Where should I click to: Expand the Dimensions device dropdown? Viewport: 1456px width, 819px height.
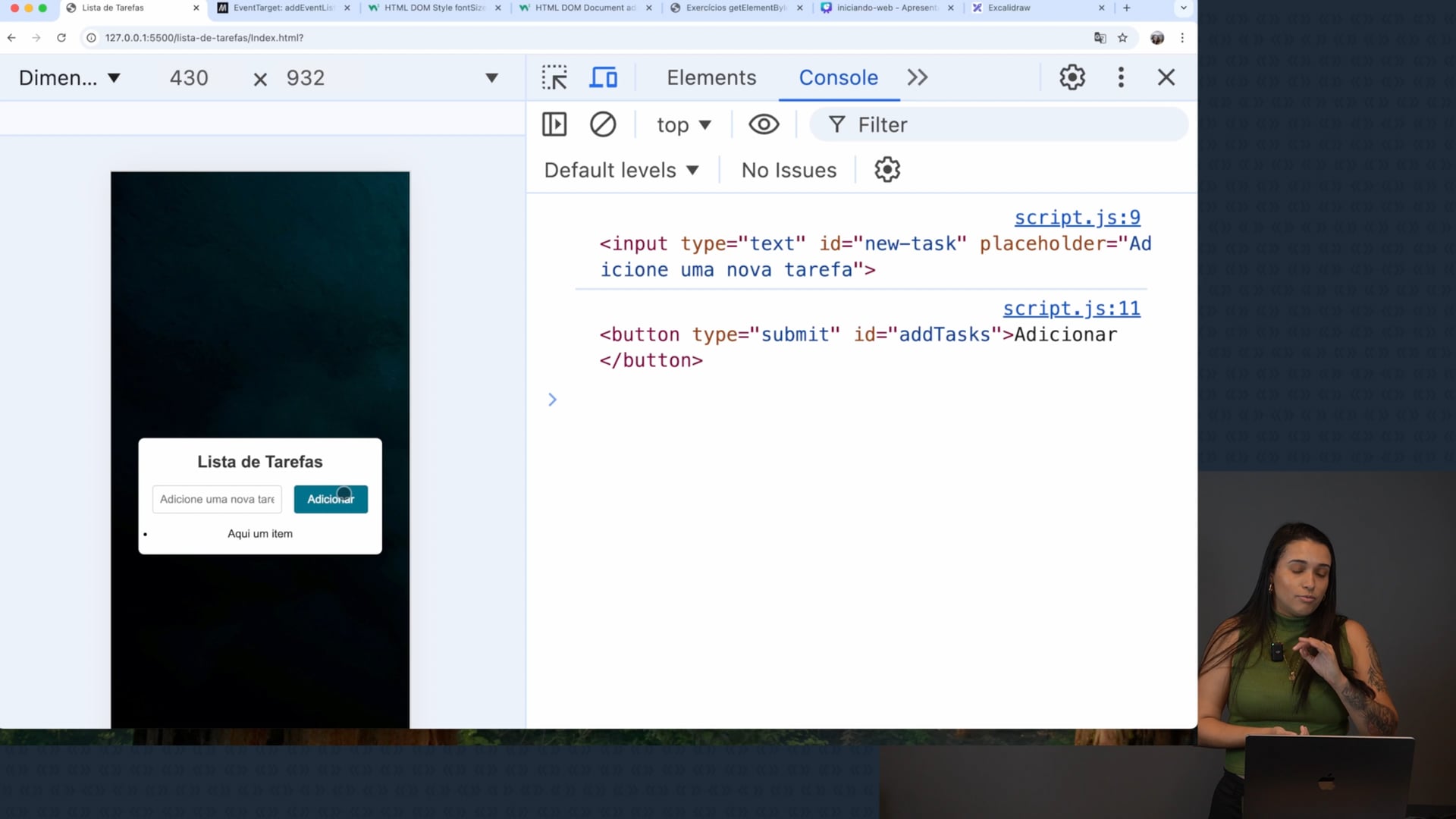[70, 78]
